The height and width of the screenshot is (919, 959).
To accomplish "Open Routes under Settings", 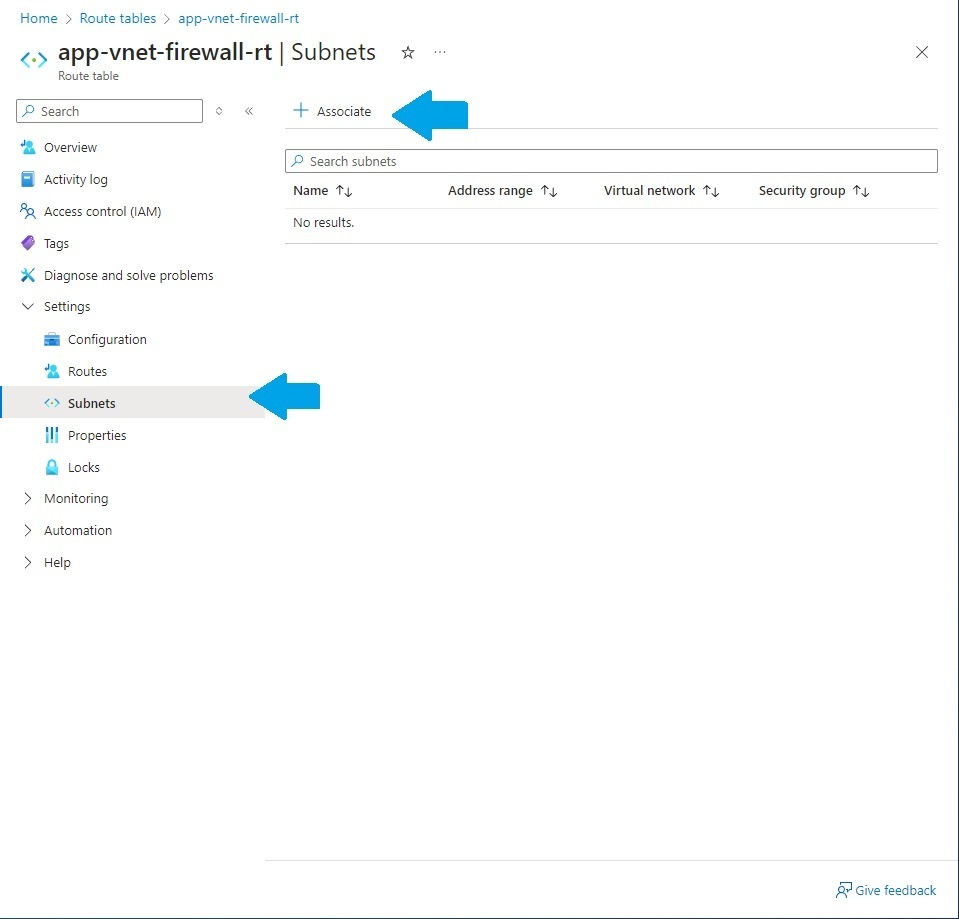I will click(87, 371).
